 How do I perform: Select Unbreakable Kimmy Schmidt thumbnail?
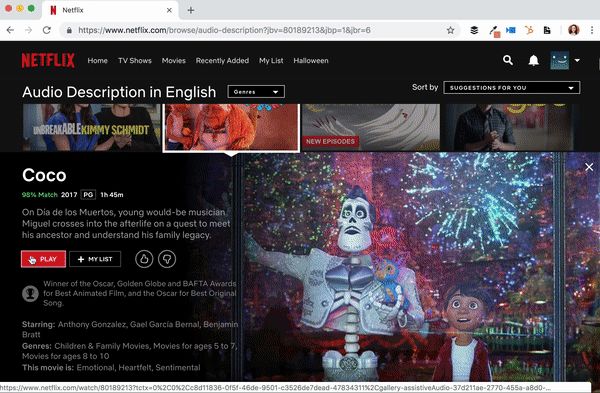click(91, 127)
